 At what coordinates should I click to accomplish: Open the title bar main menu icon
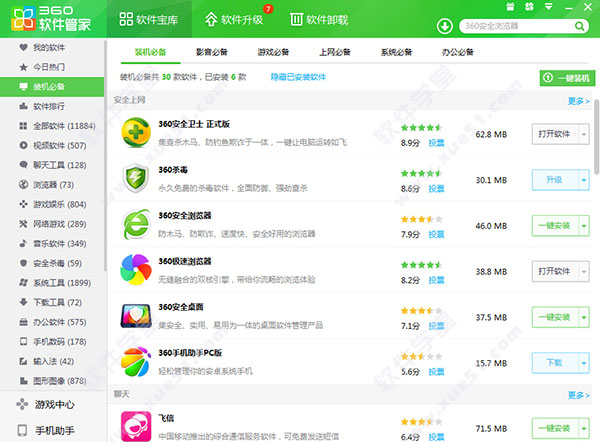(x=548, y=7)
